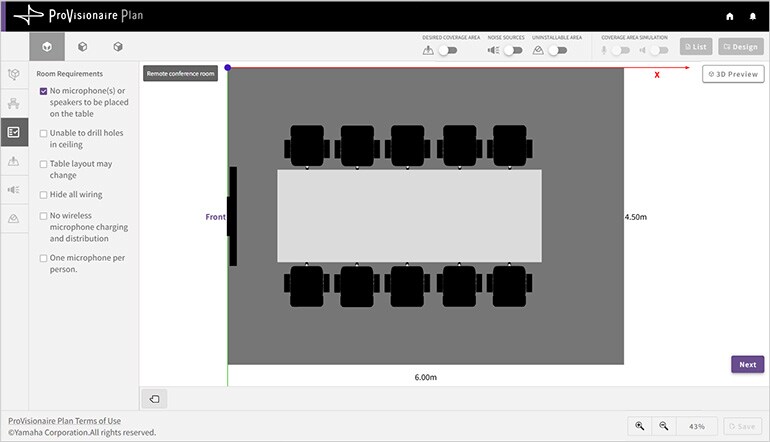
Task: Enable 'Hide all wiring' checkbox
Action: point(43,195)
